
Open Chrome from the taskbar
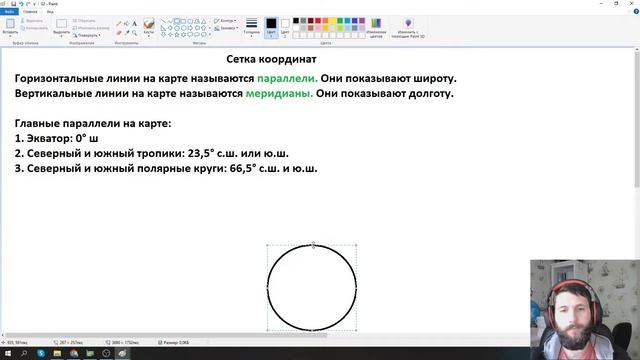point(74,353)
